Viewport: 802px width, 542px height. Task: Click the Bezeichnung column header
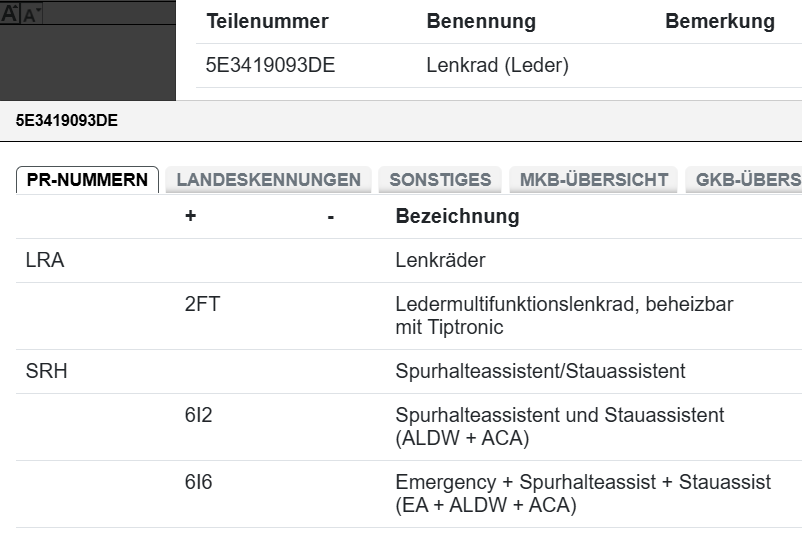pyautogui.click(x=457, y=216)
